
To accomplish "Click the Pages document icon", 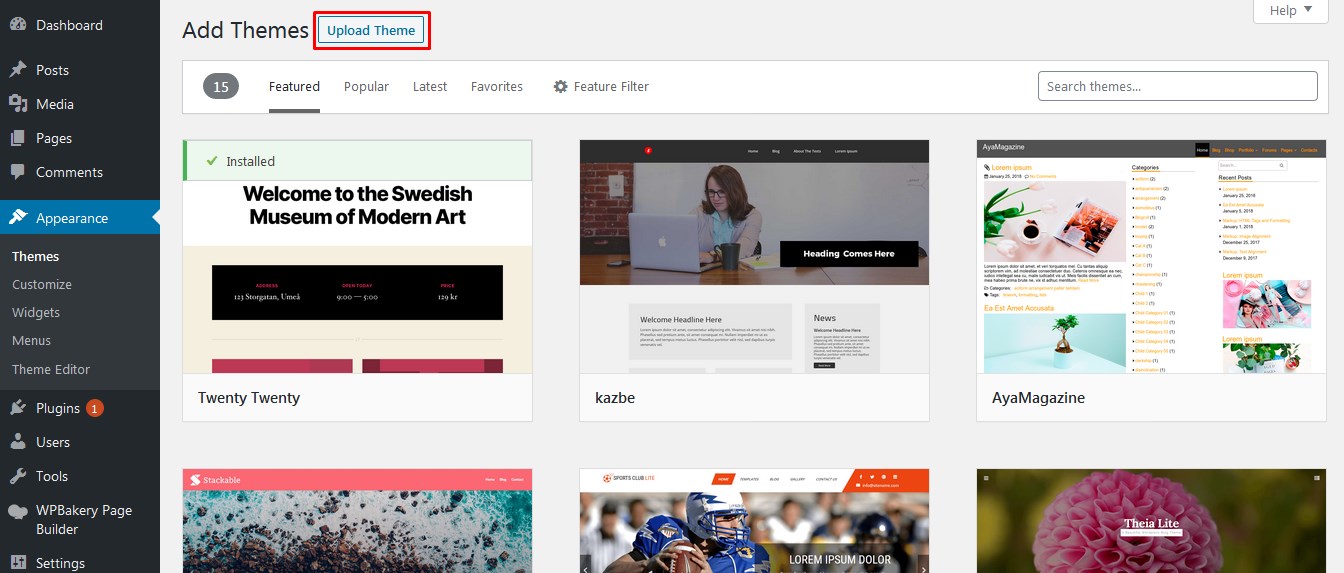I will point(17,138).
